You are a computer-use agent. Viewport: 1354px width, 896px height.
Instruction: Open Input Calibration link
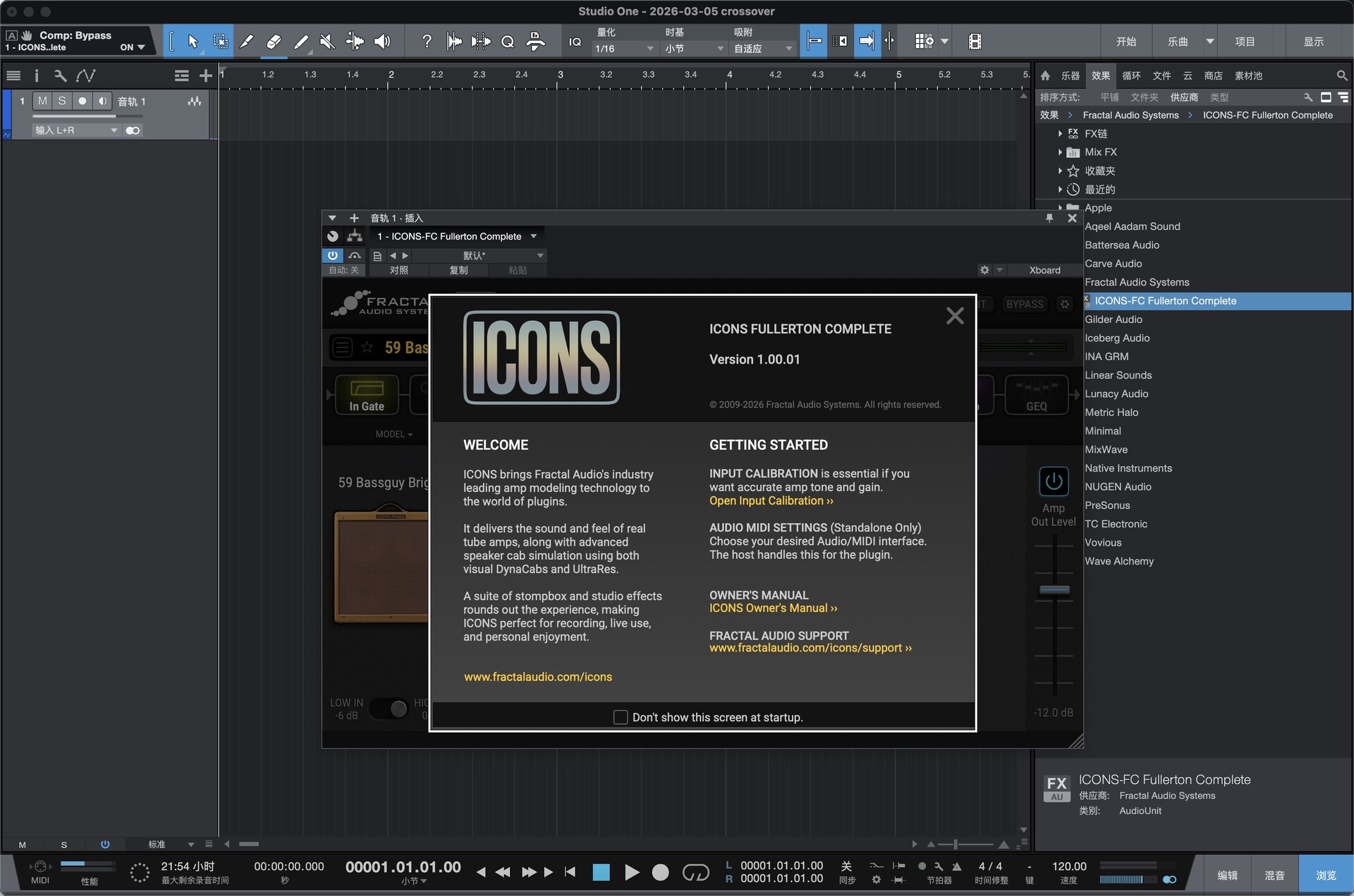click(x=771, y=501)
